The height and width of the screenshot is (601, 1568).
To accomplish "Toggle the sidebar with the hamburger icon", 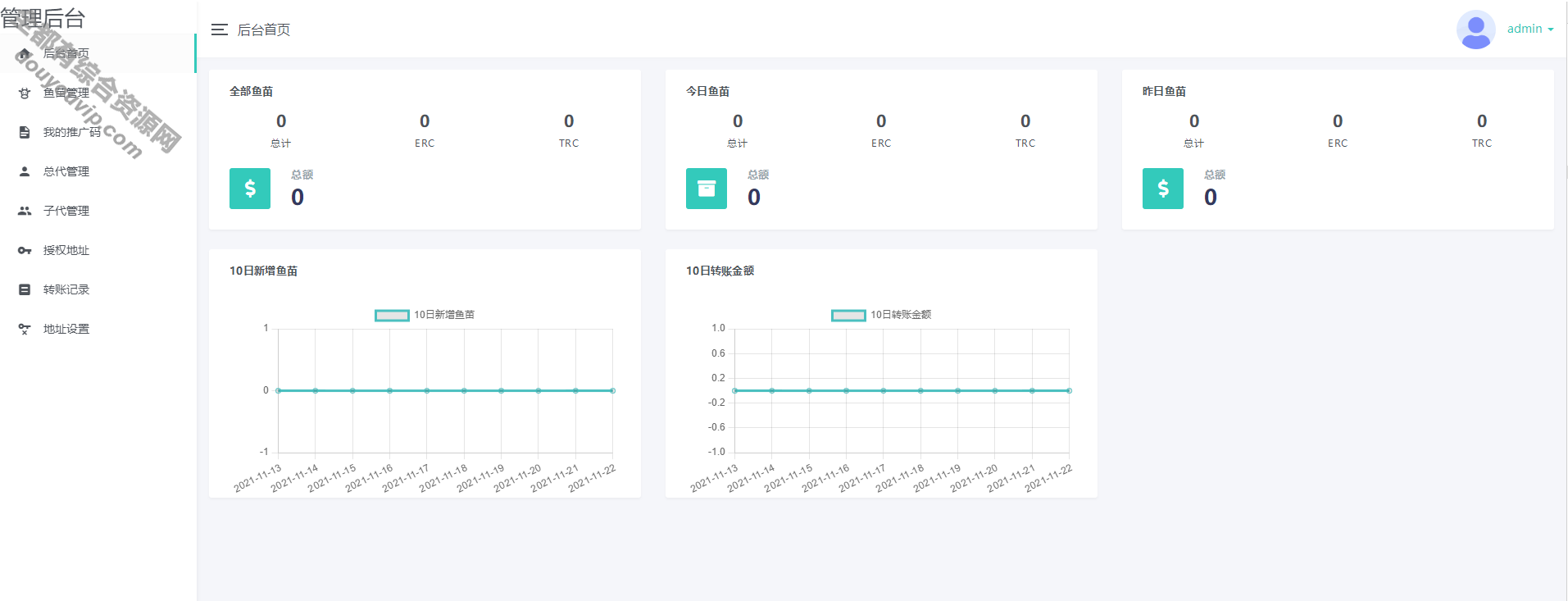I will [x=219, y=30].
